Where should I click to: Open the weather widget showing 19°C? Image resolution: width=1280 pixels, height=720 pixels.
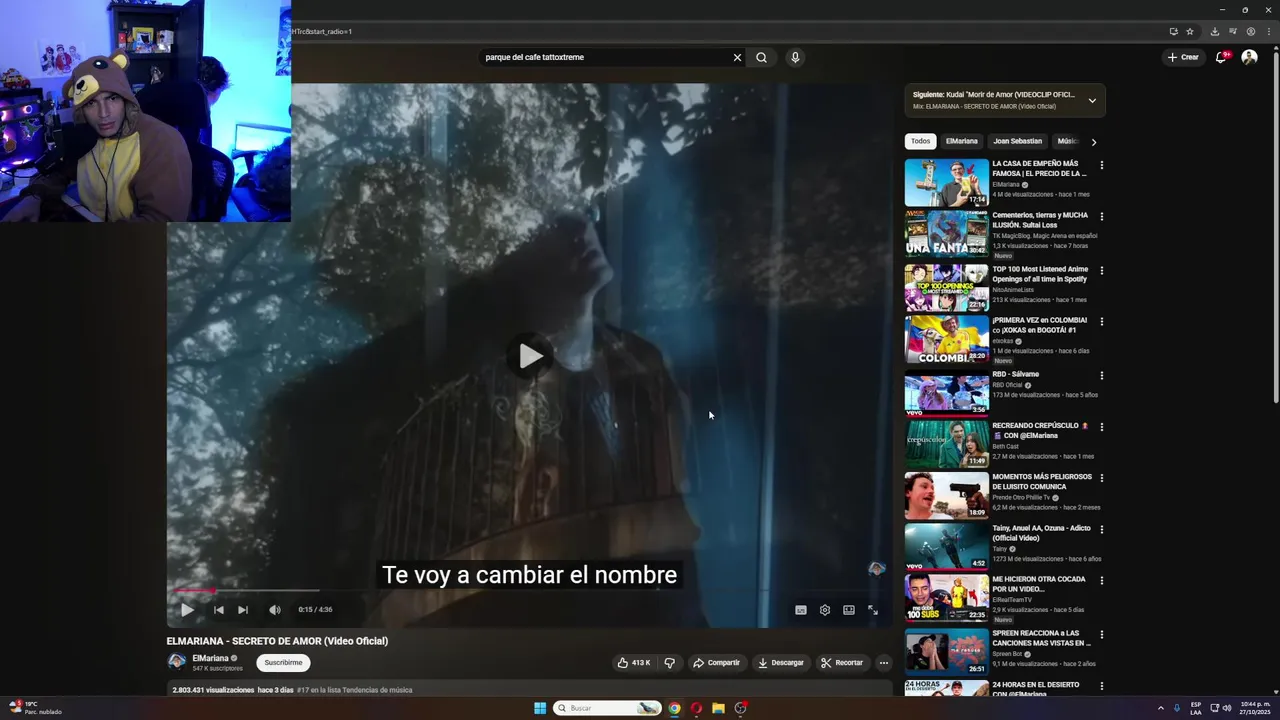point(35,708)
